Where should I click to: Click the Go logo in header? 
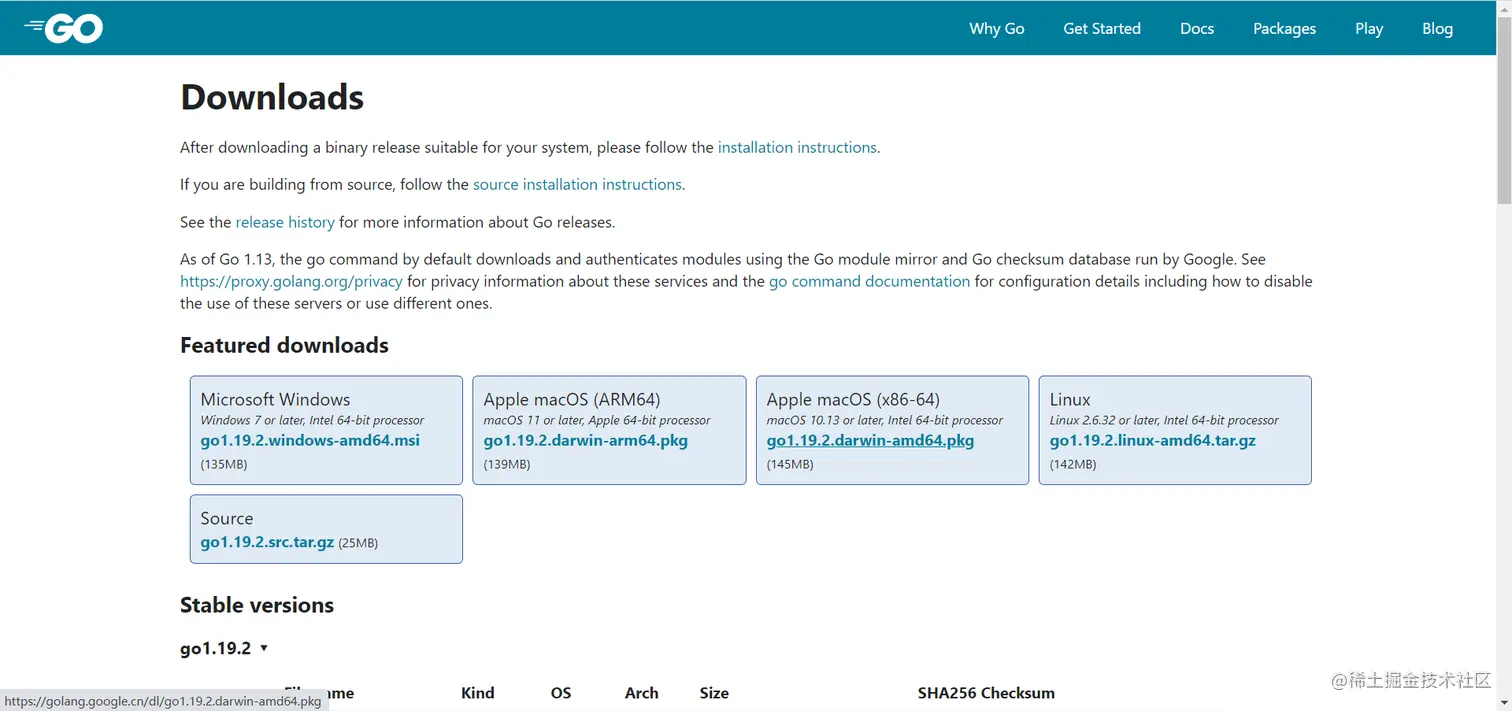pyautogui.click(x=64, y=28)
